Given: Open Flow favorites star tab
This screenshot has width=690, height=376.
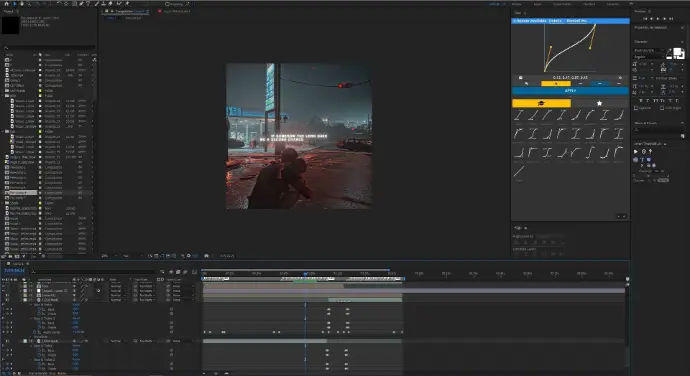Looking at the screenshot, I should tap(599, 103).
